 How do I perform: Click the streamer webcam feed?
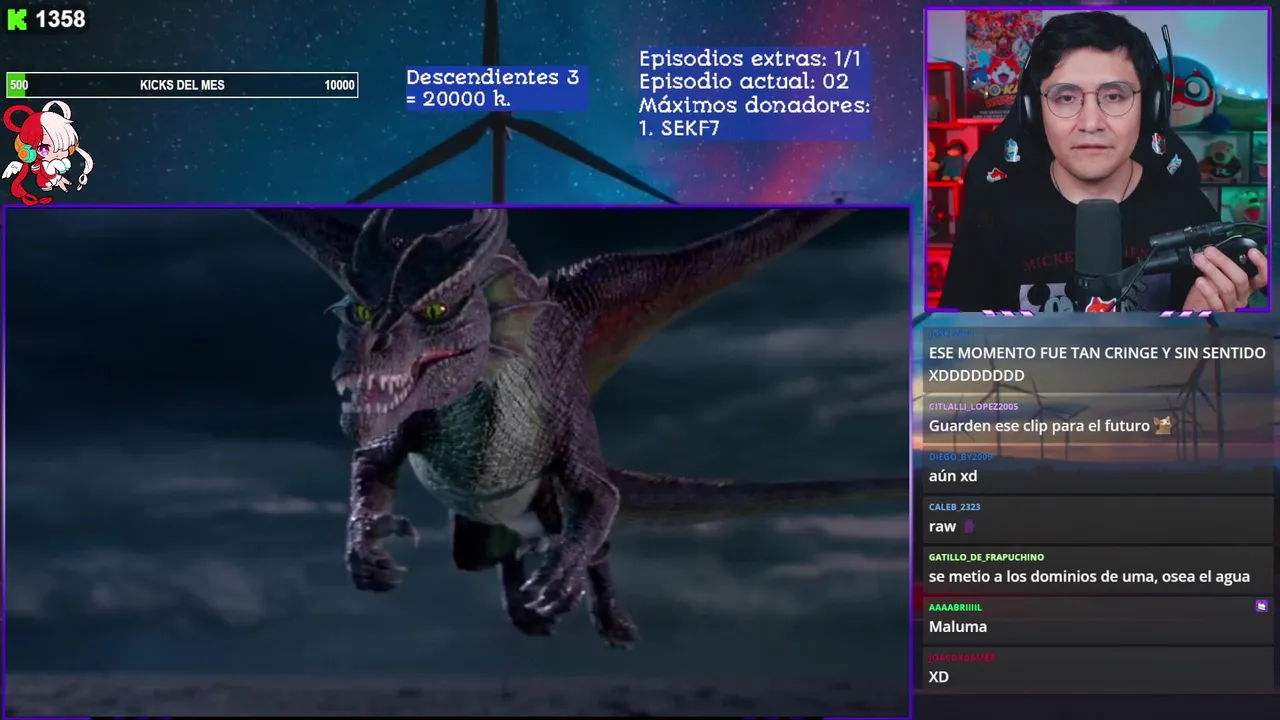1097,160
